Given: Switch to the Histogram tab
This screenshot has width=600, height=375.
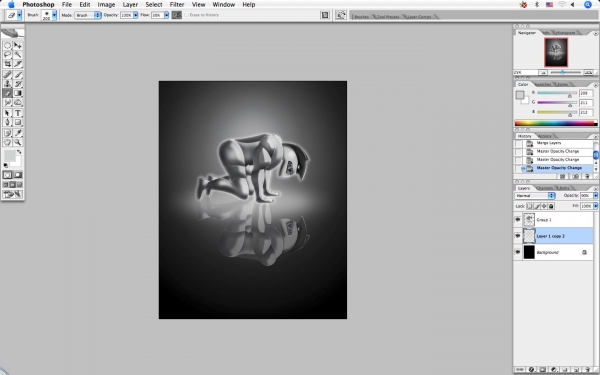Looking at the screenshot, I should pyautogui.click(x=565, y=33).
